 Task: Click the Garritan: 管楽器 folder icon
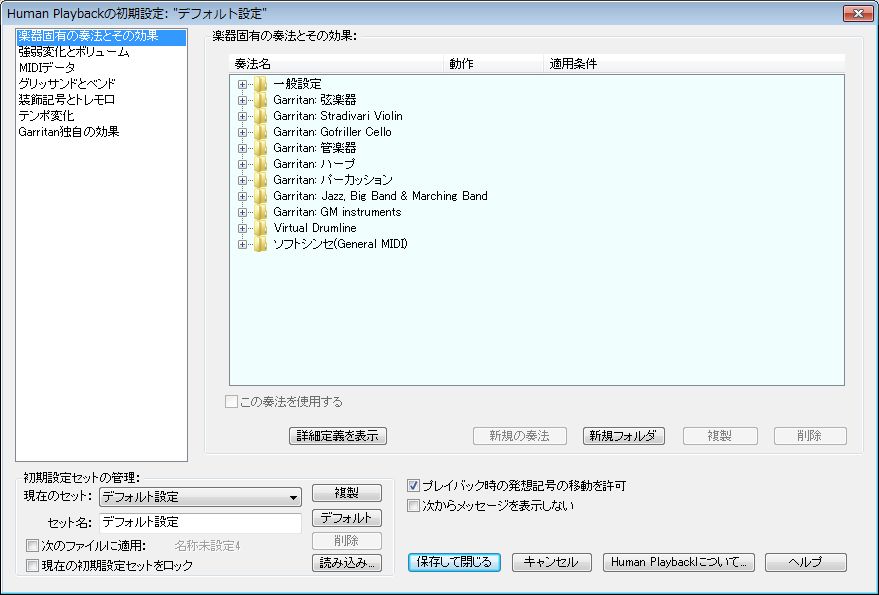260,148
